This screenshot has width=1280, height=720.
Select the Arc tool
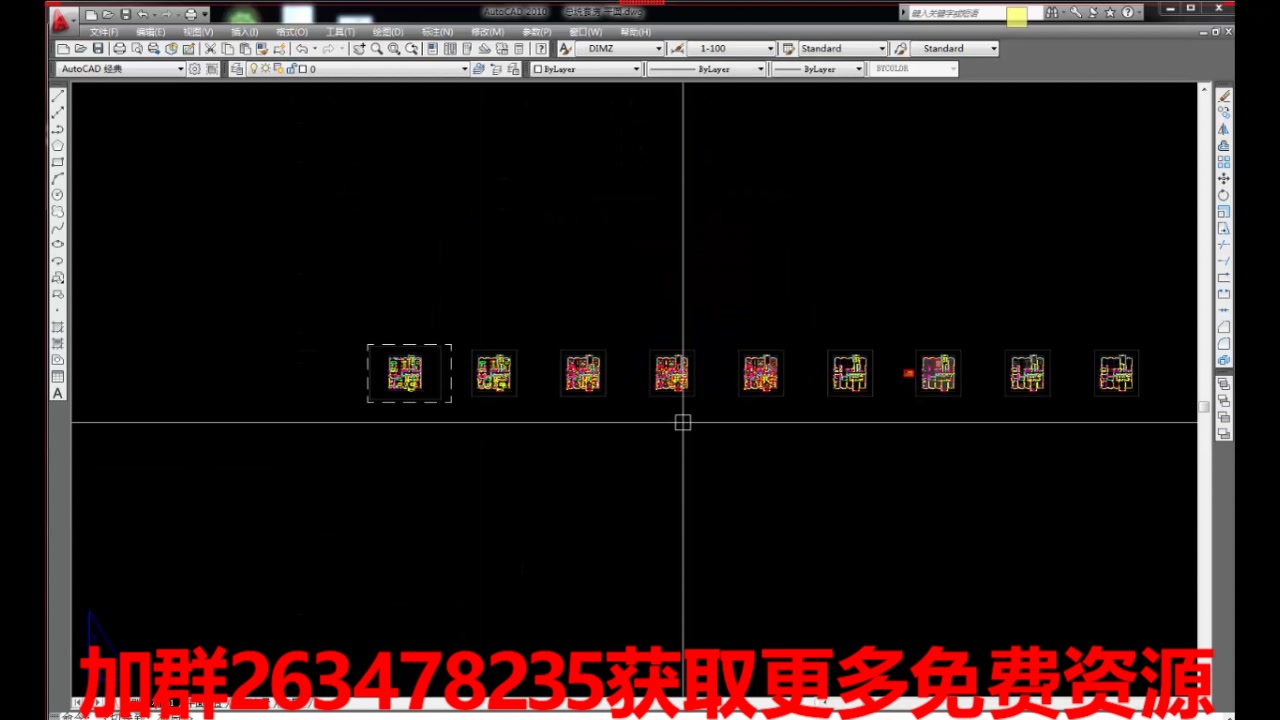point(58,179)
